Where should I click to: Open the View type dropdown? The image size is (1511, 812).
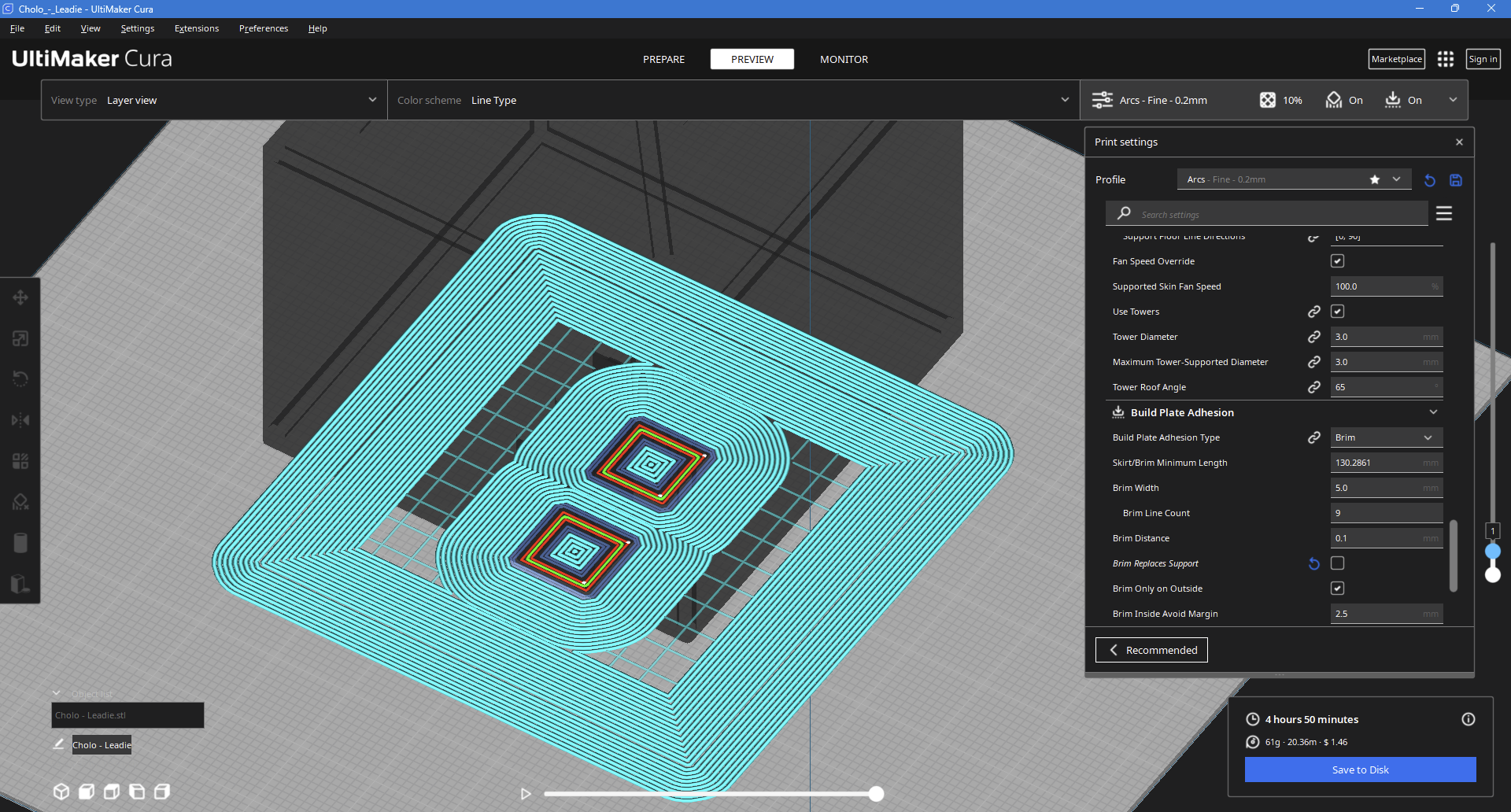pyautogui.click(x=214, y=100)
